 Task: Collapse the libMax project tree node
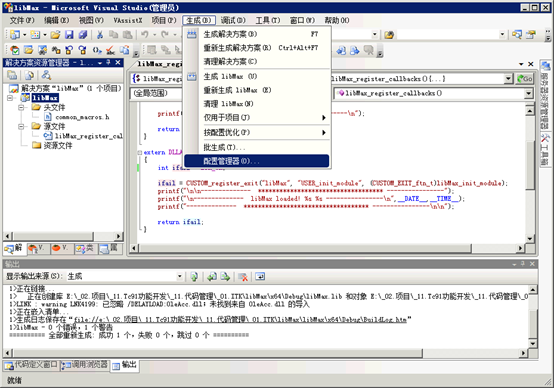click(10, 98)
